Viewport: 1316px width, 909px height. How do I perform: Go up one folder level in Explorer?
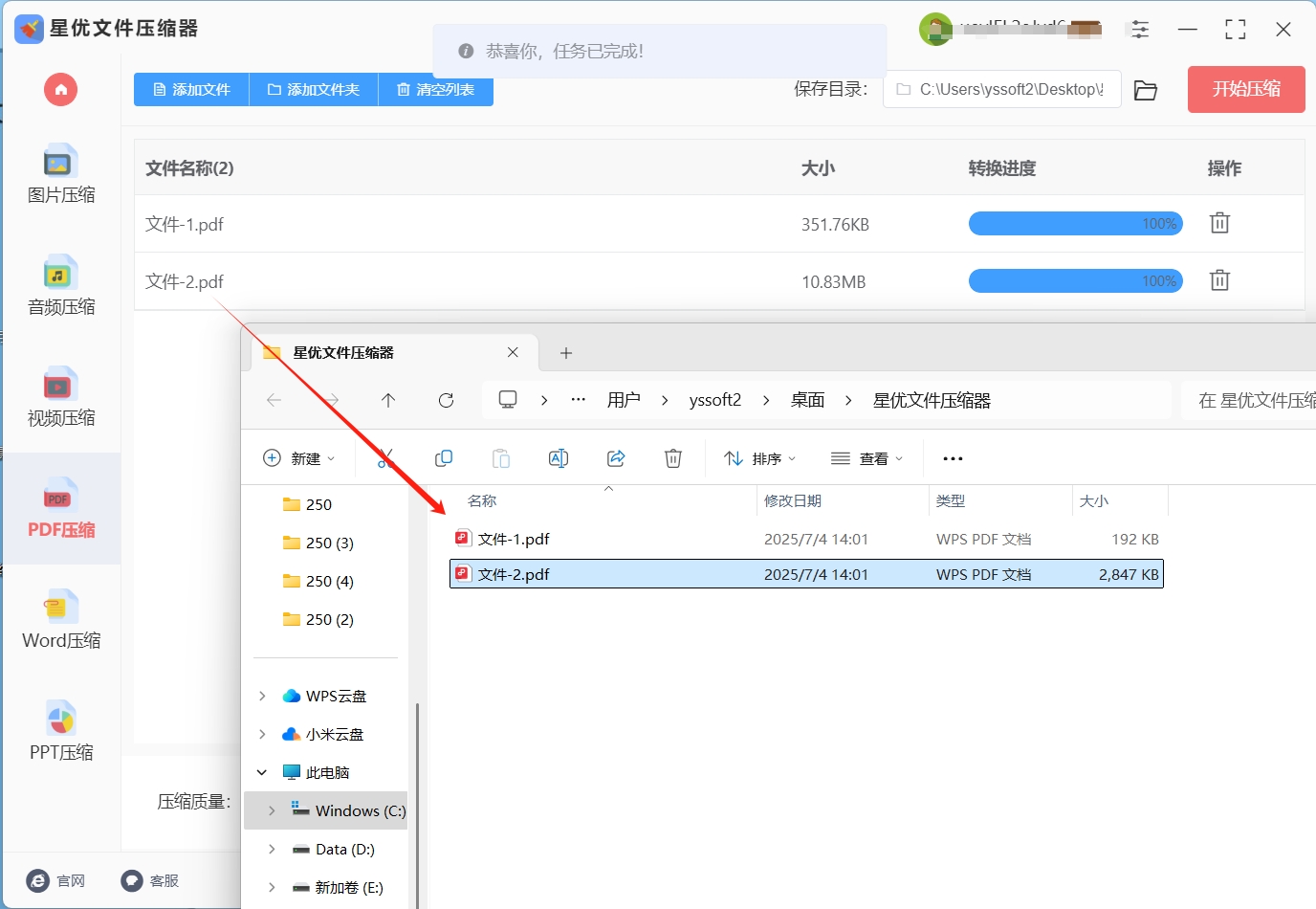click(x=388, y=400)
